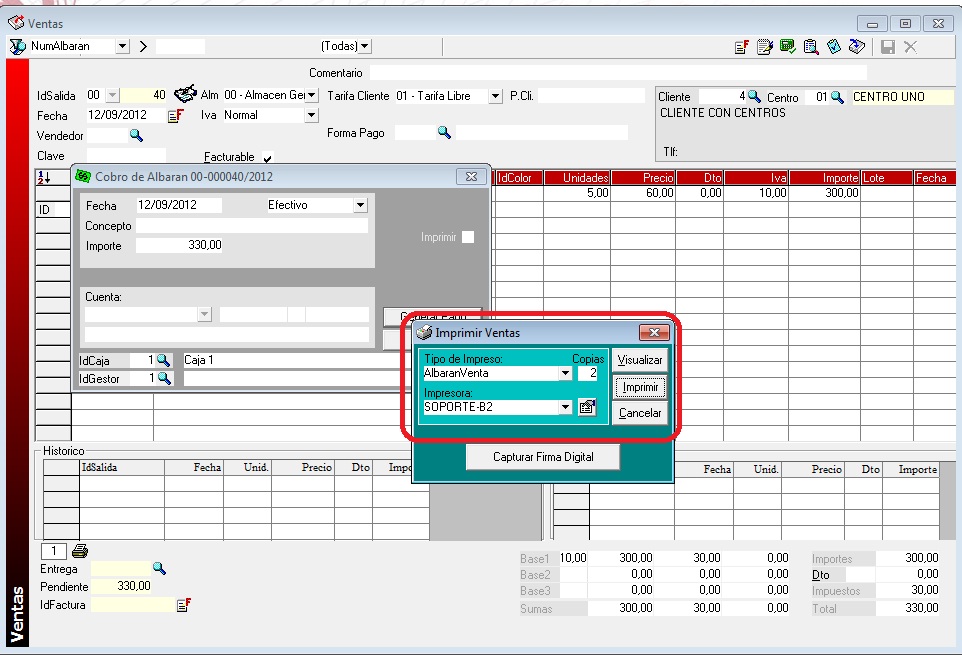This screenshot has height=655, width=962.
Task: Click the Cancelar button
Action: pos(640,413)
